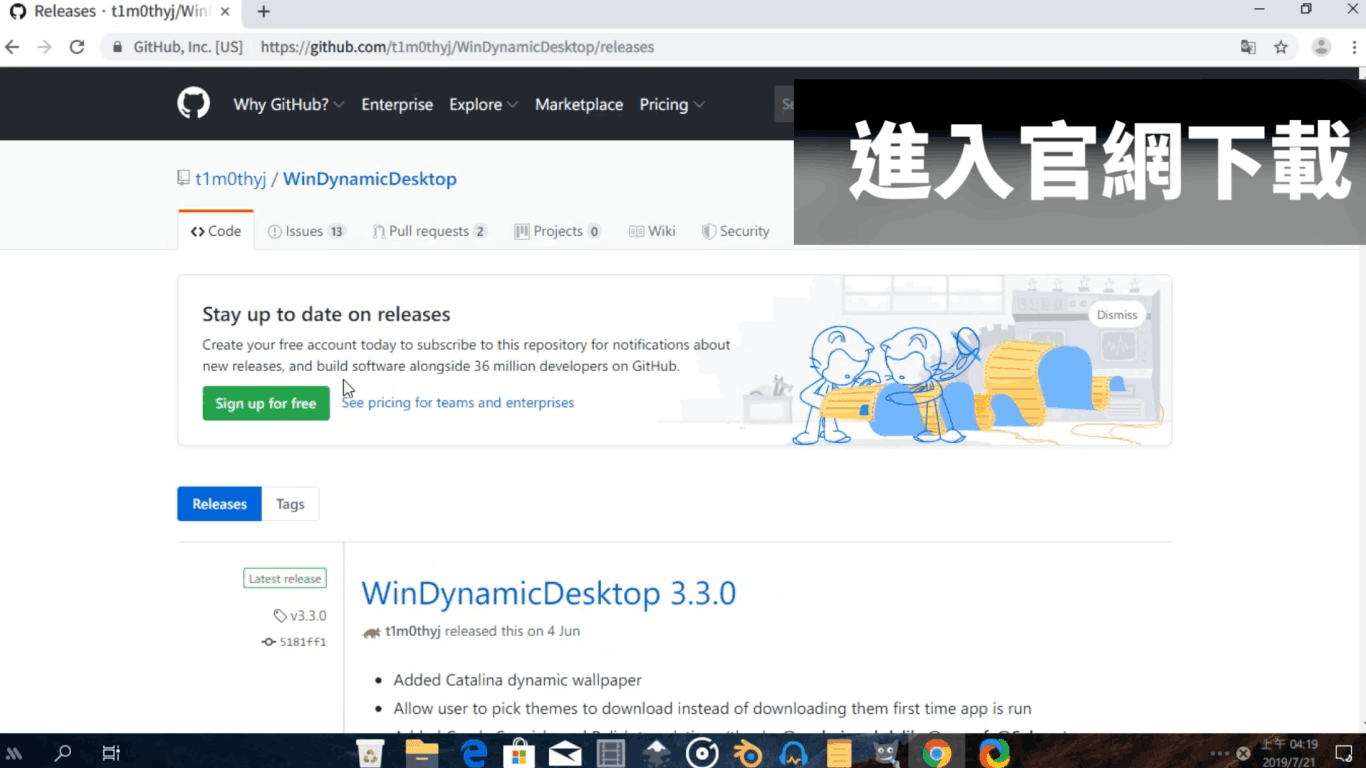Open the Projects tab
The image size is (1366, 768).
pos(557,231)
